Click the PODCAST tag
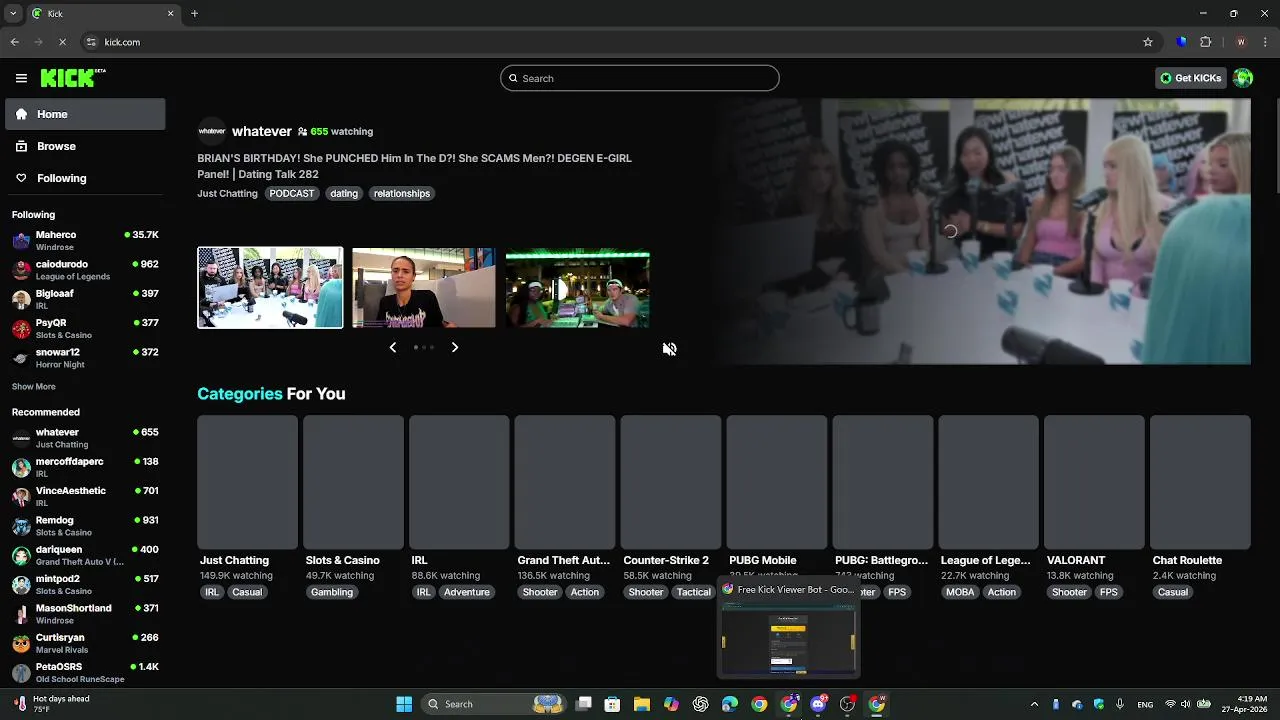 point(292,193)
